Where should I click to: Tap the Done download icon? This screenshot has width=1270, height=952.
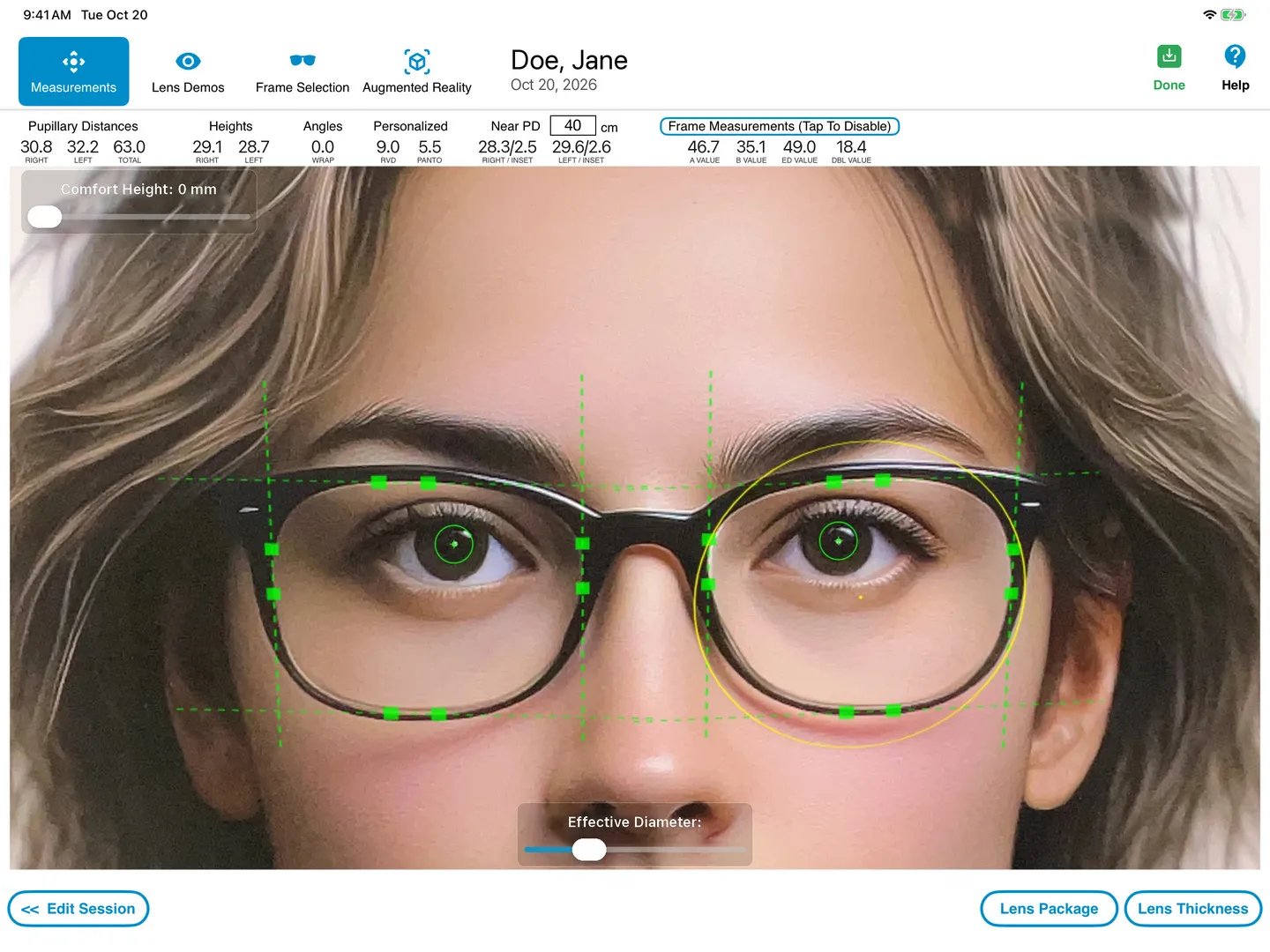[1169, 57]
